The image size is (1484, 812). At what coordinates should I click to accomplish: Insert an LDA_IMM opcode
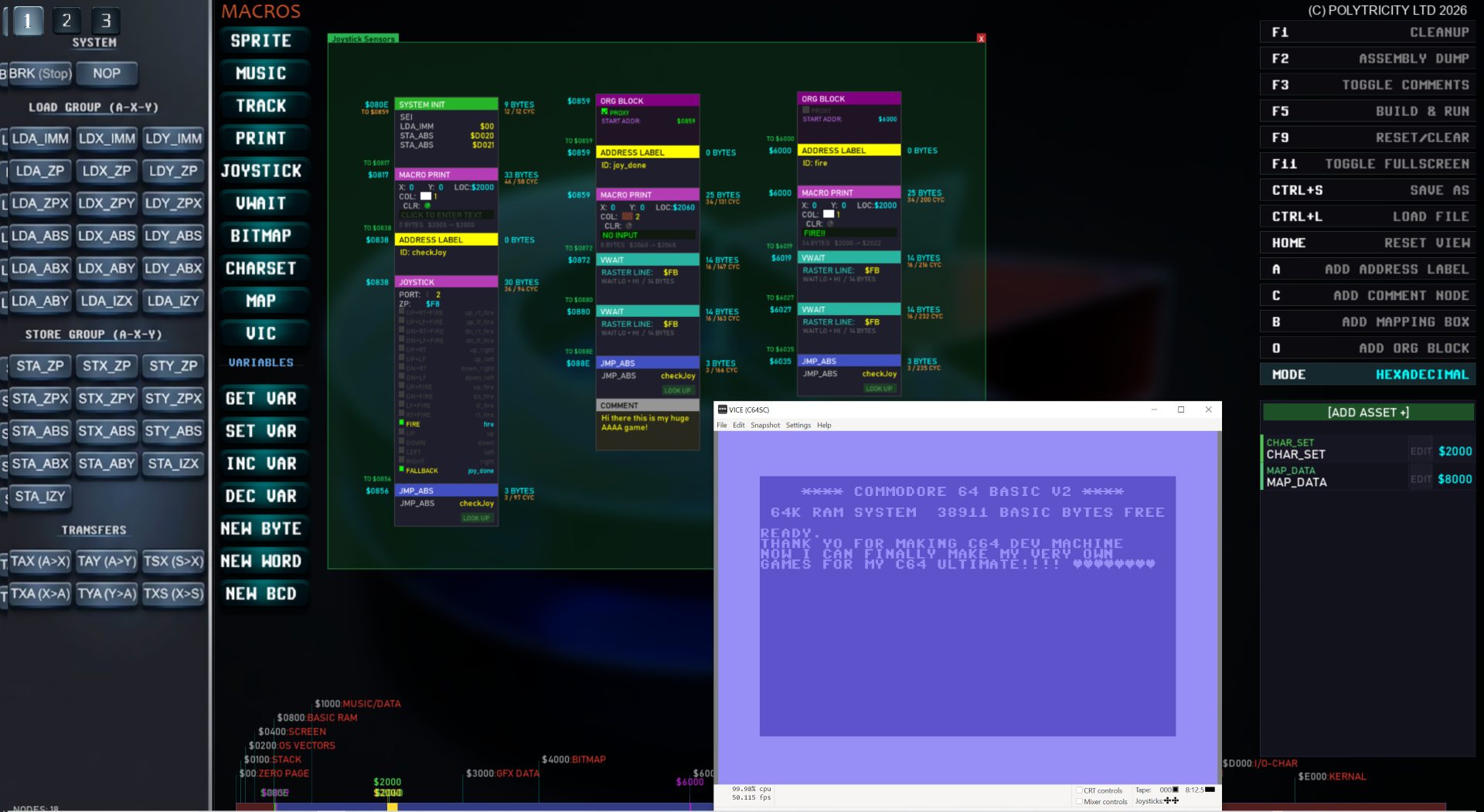click(40, 139)
